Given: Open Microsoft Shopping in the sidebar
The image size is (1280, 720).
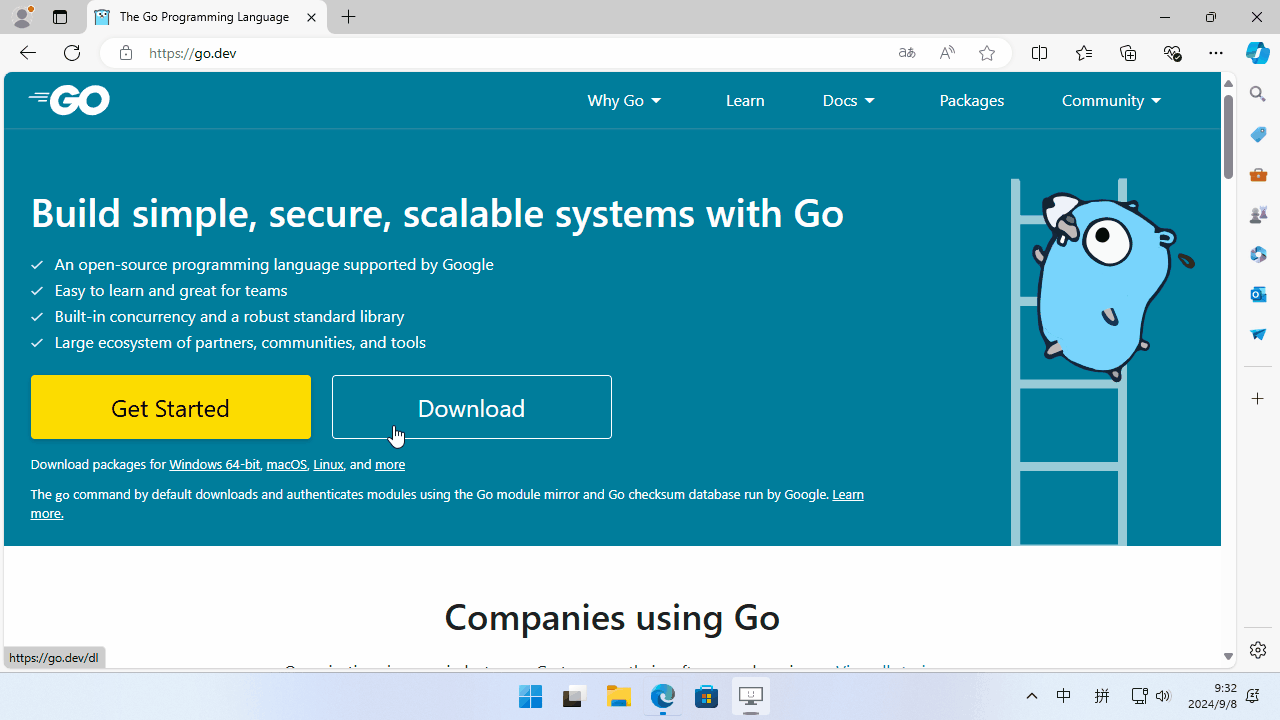Looking at the screenshot, I should [1257, 133].
